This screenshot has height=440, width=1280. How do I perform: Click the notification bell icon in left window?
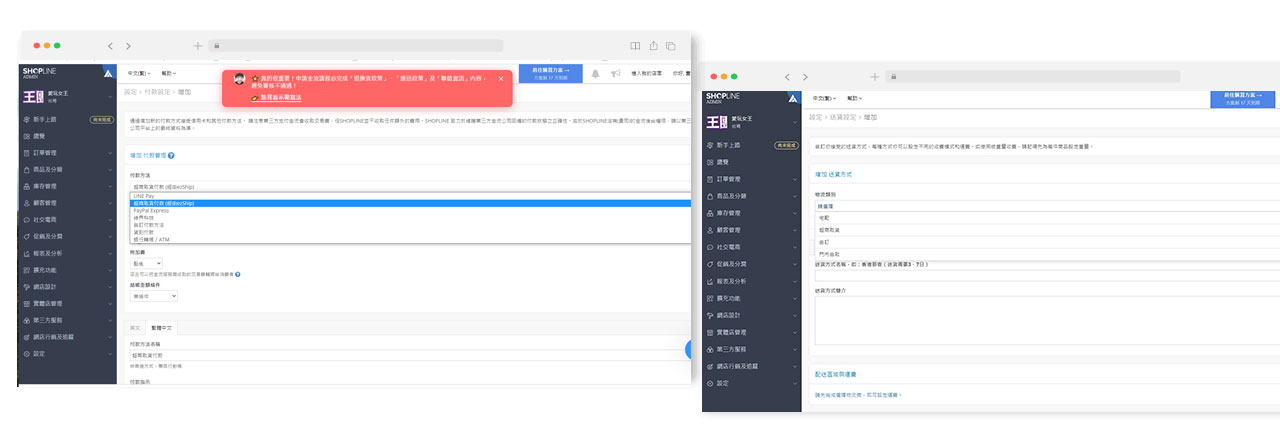point(596,74)
